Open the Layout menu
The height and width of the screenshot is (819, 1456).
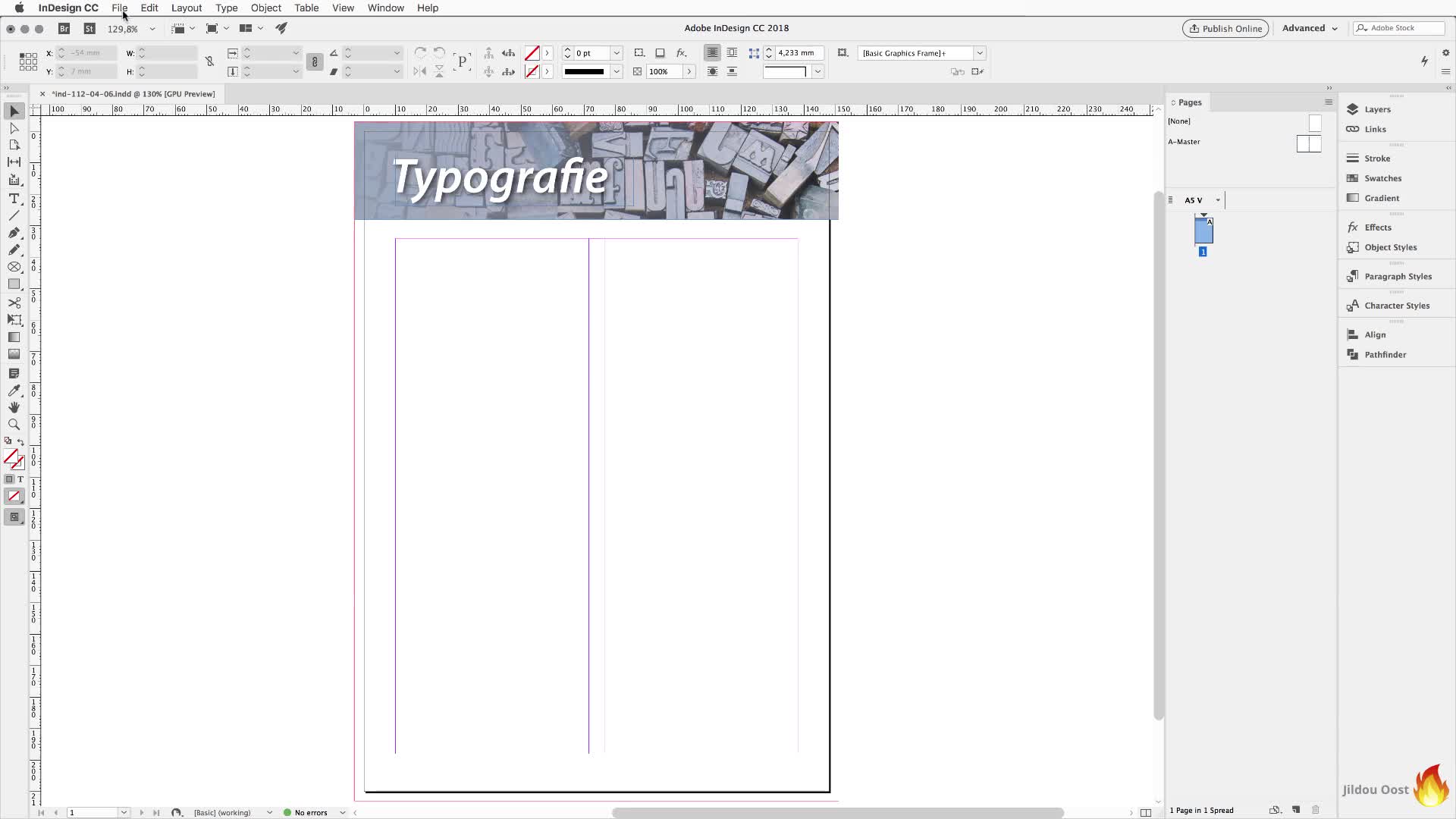[x=187, y=8]
